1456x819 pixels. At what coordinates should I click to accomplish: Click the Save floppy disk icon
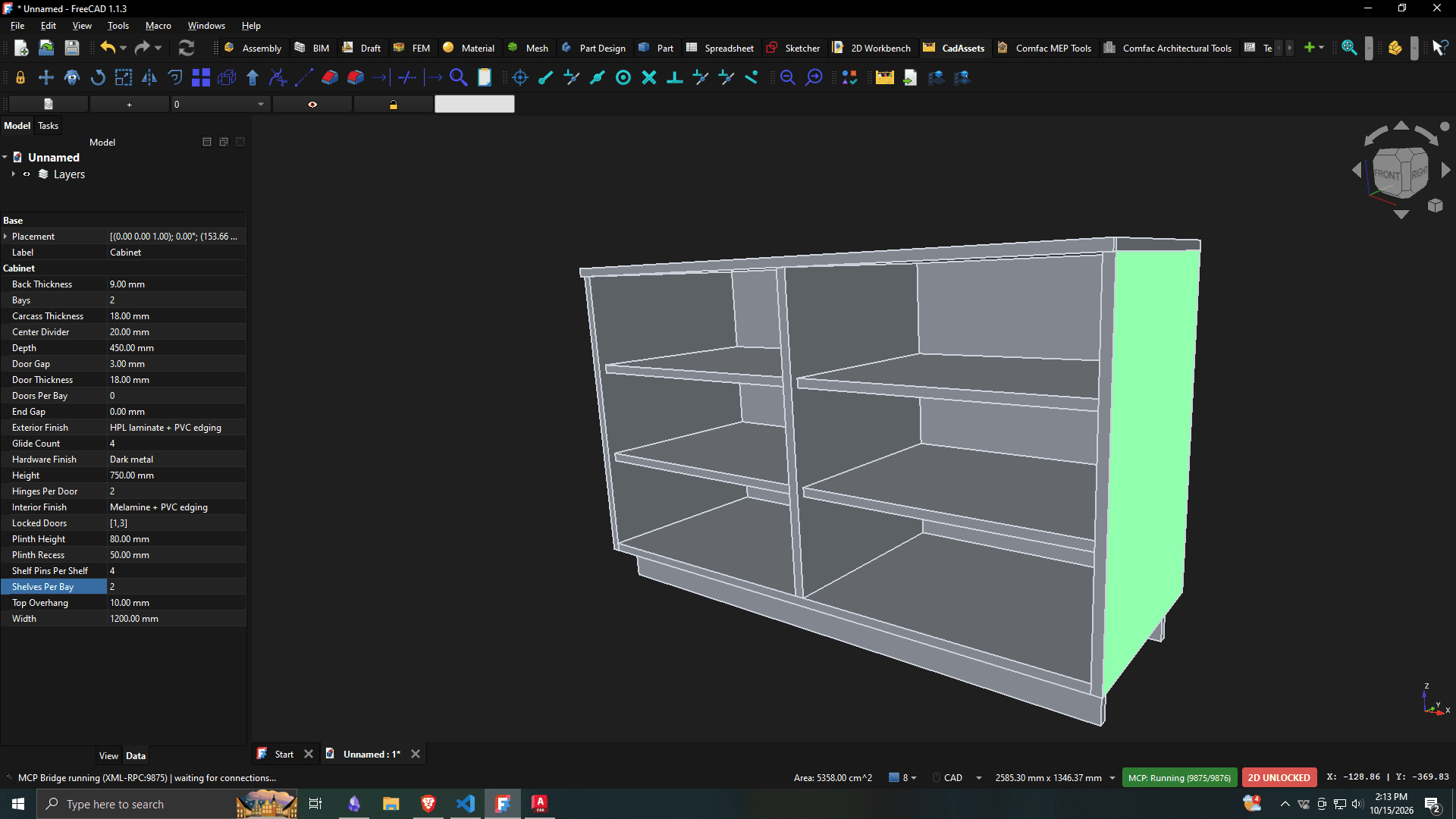click(x=72, y=48)
